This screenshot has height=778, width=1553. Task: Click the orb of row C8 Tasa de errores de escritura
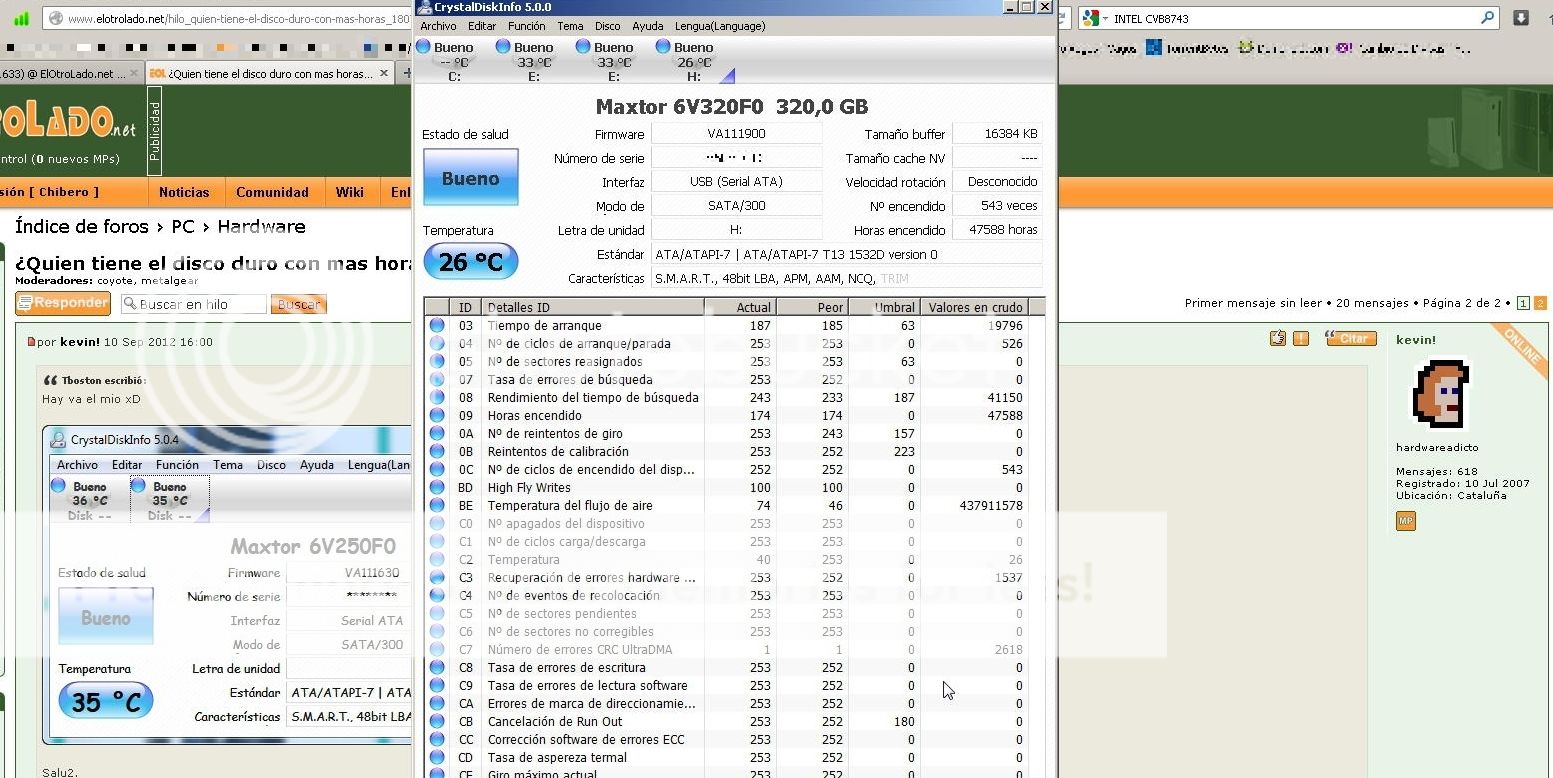437,668
